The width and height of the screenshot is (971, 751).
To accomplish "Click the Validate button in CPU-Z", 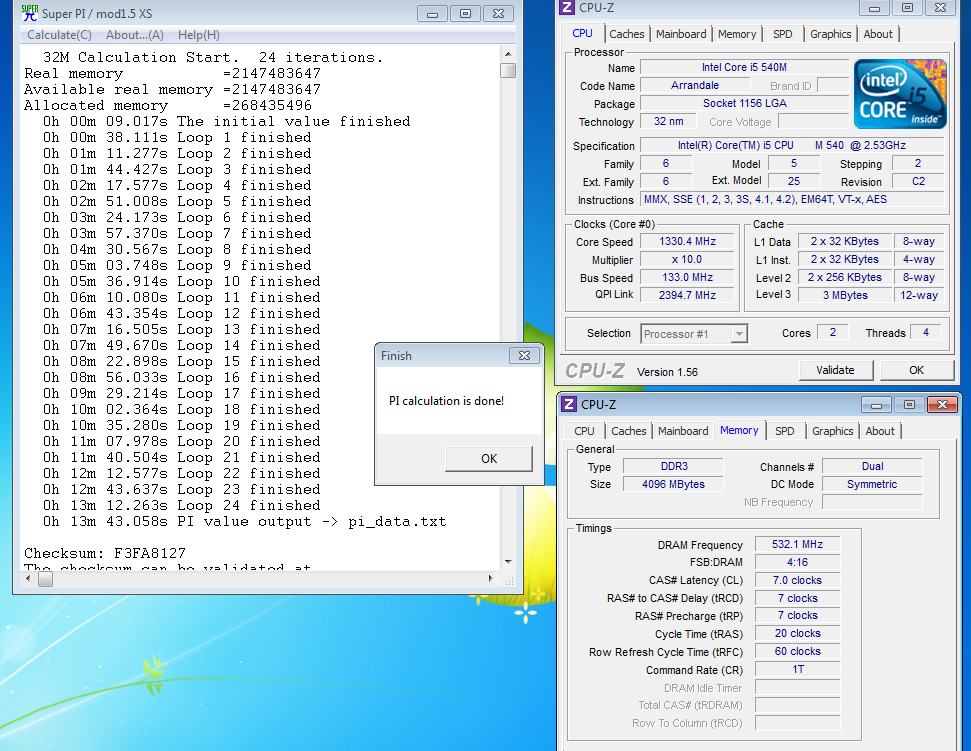I will (x=835, y=370).
